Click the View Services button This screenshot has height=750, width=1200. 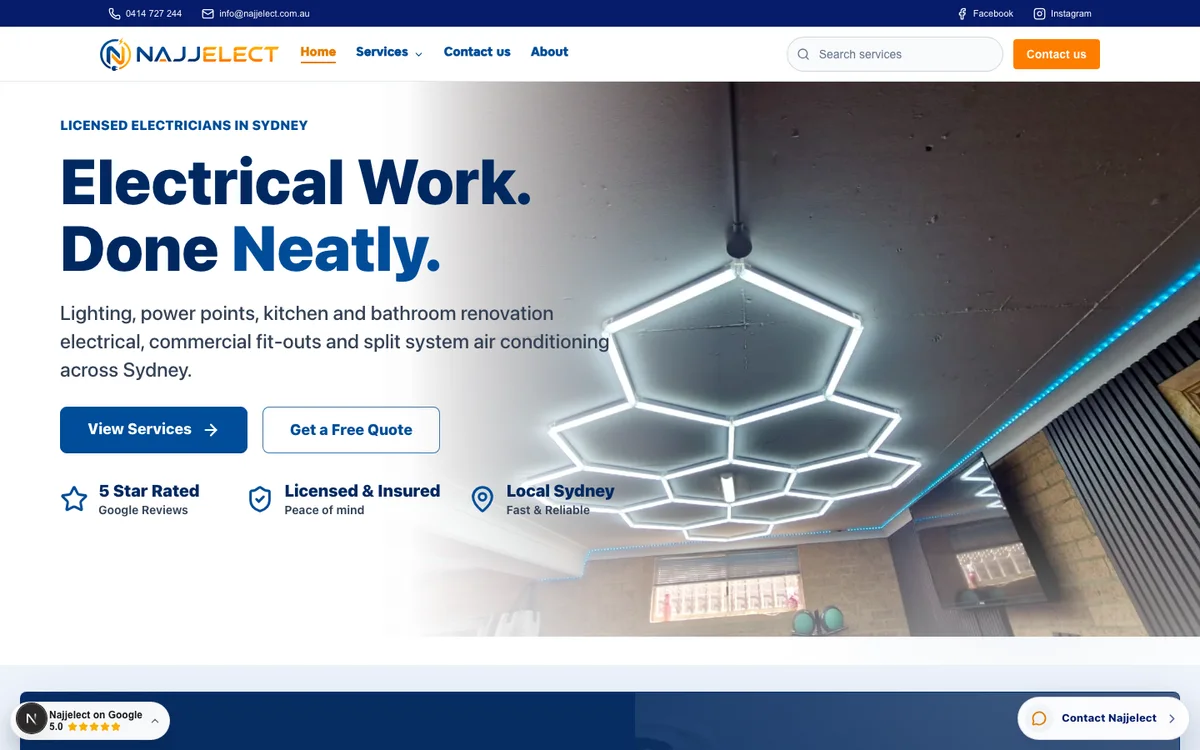coord(154,430)
